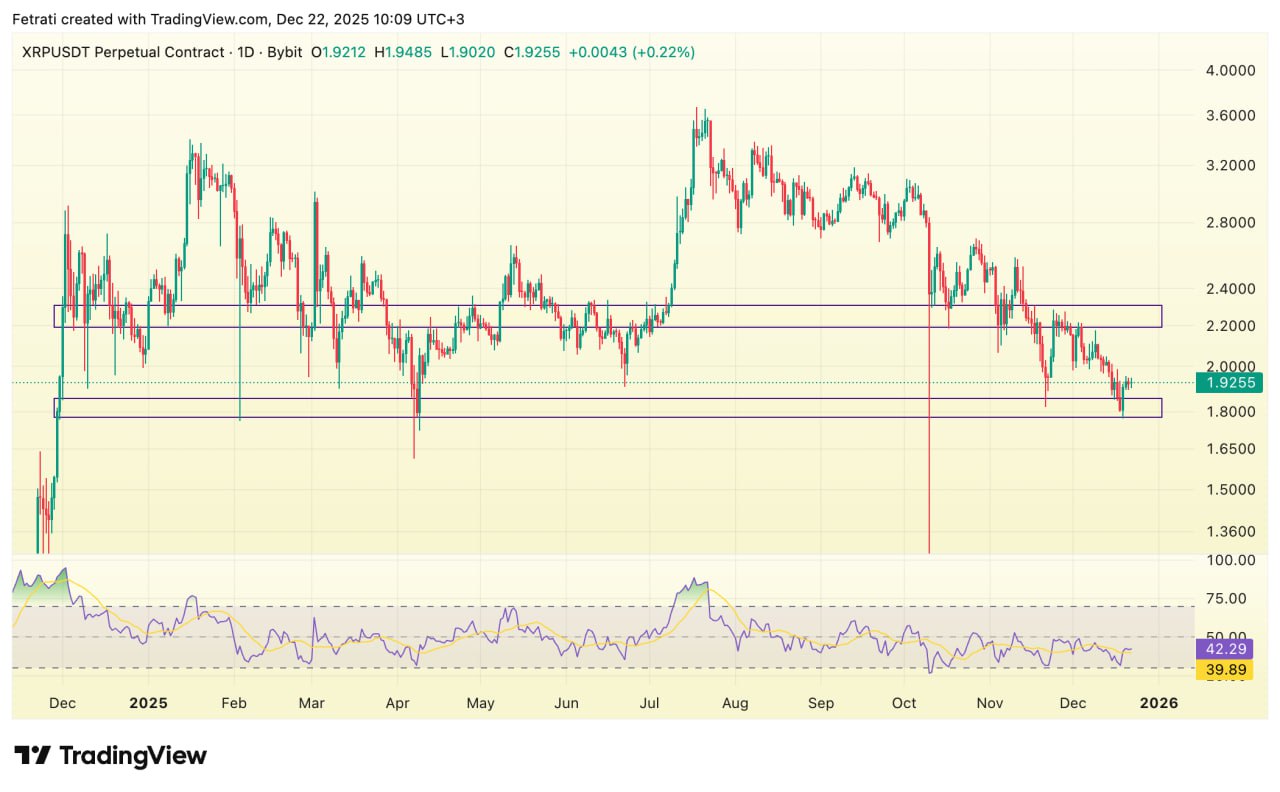Click the current price label 1.9255
Viewport: 1280px width, 792px height.
coord(1229,382)
